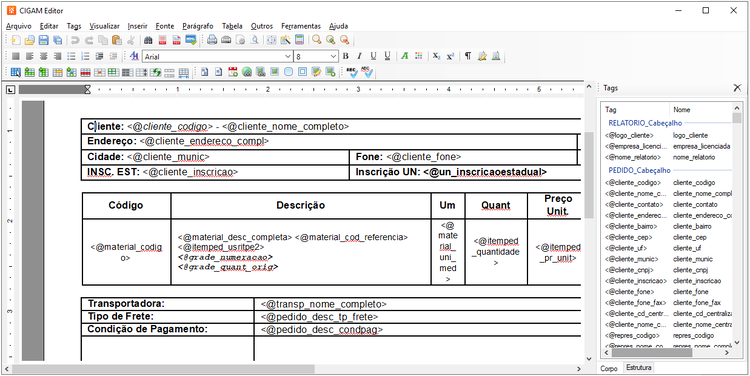Viewport: 750px width, 376px height.
Task: Open the Print Preview magnifier icon
Action: (x=255, y=40)
